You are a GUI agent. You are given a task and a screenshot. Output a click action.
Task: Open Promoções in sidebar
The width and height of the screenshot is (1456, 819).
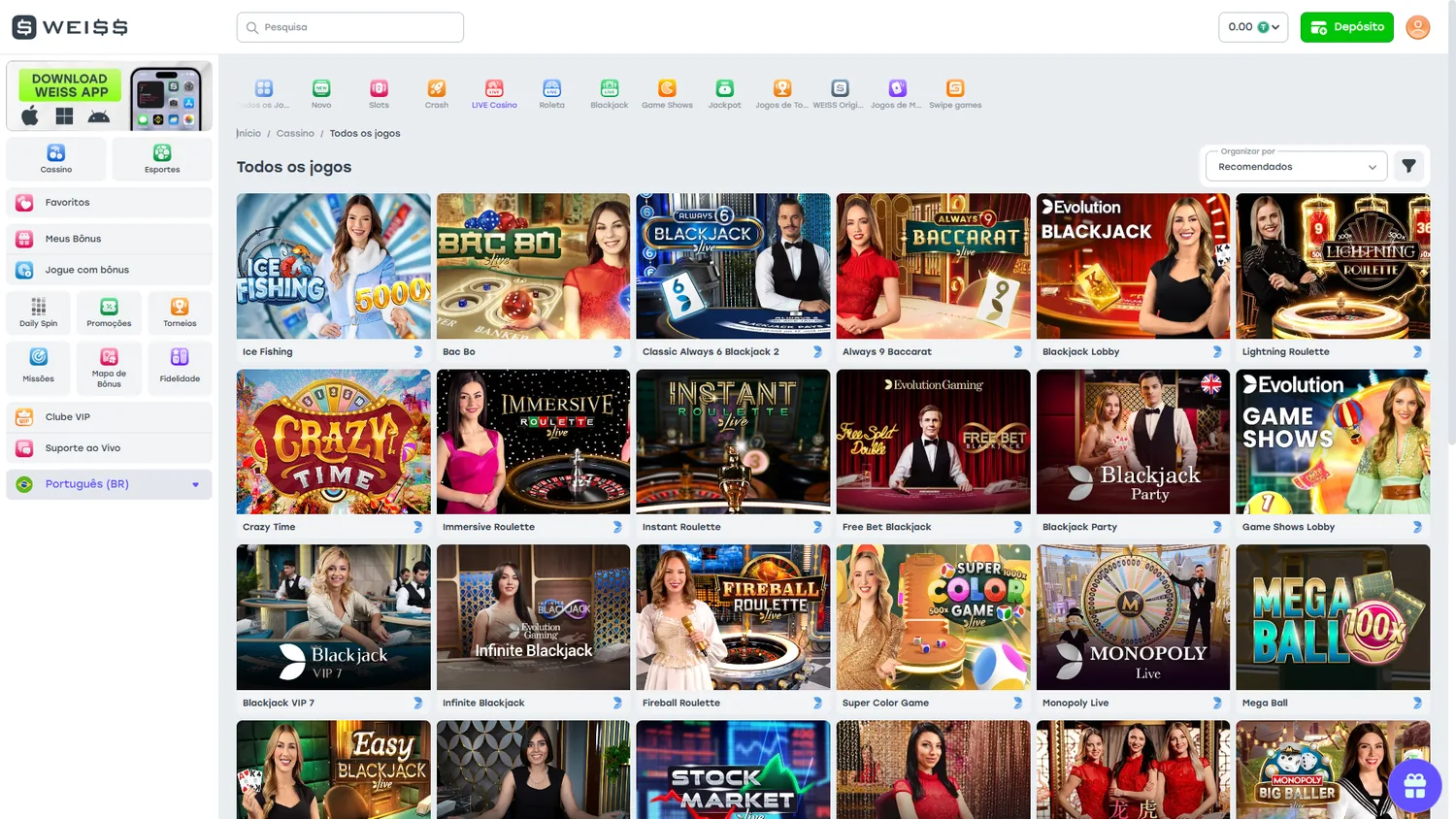109,313
